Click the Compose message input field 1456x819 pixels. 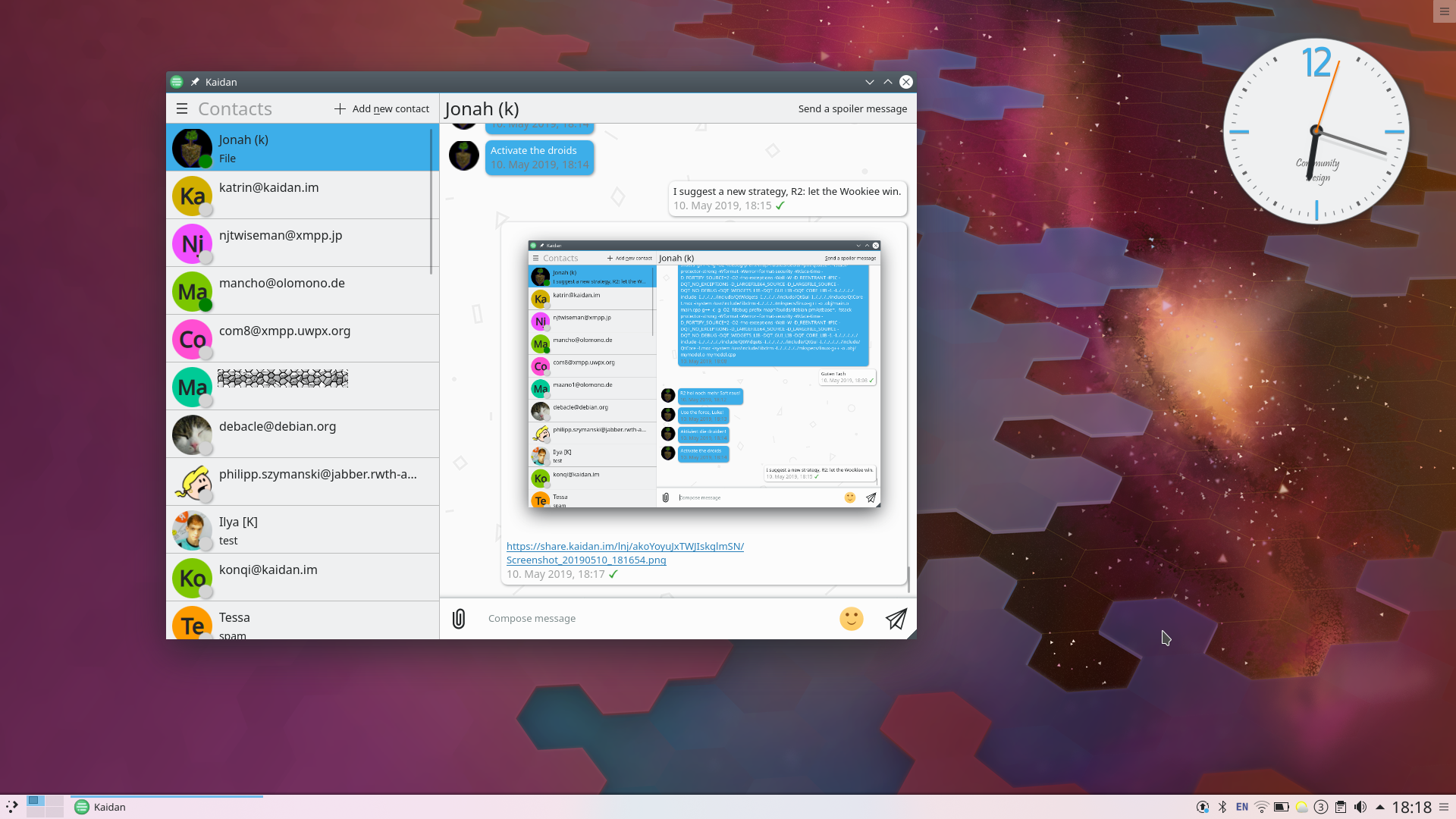coord(652,619)
